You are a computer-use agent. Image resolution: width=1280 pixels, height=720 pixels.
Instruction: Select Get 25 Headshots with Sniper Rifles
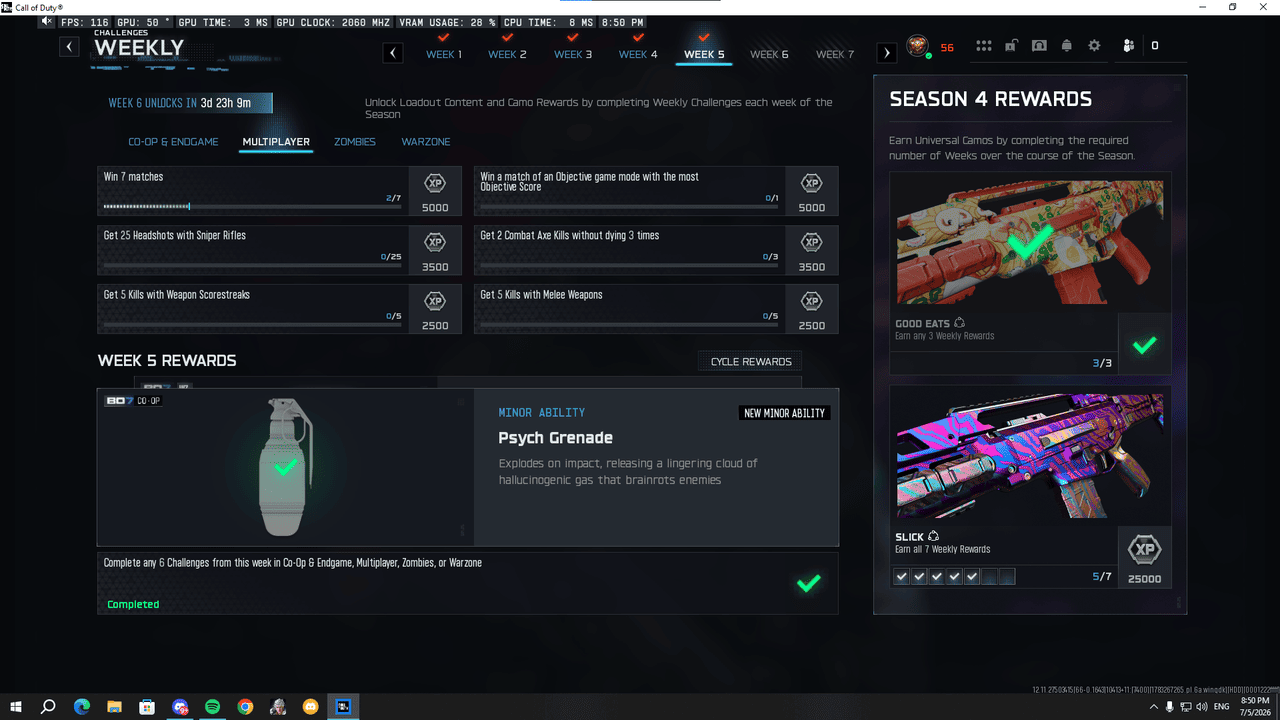(279, 250)
